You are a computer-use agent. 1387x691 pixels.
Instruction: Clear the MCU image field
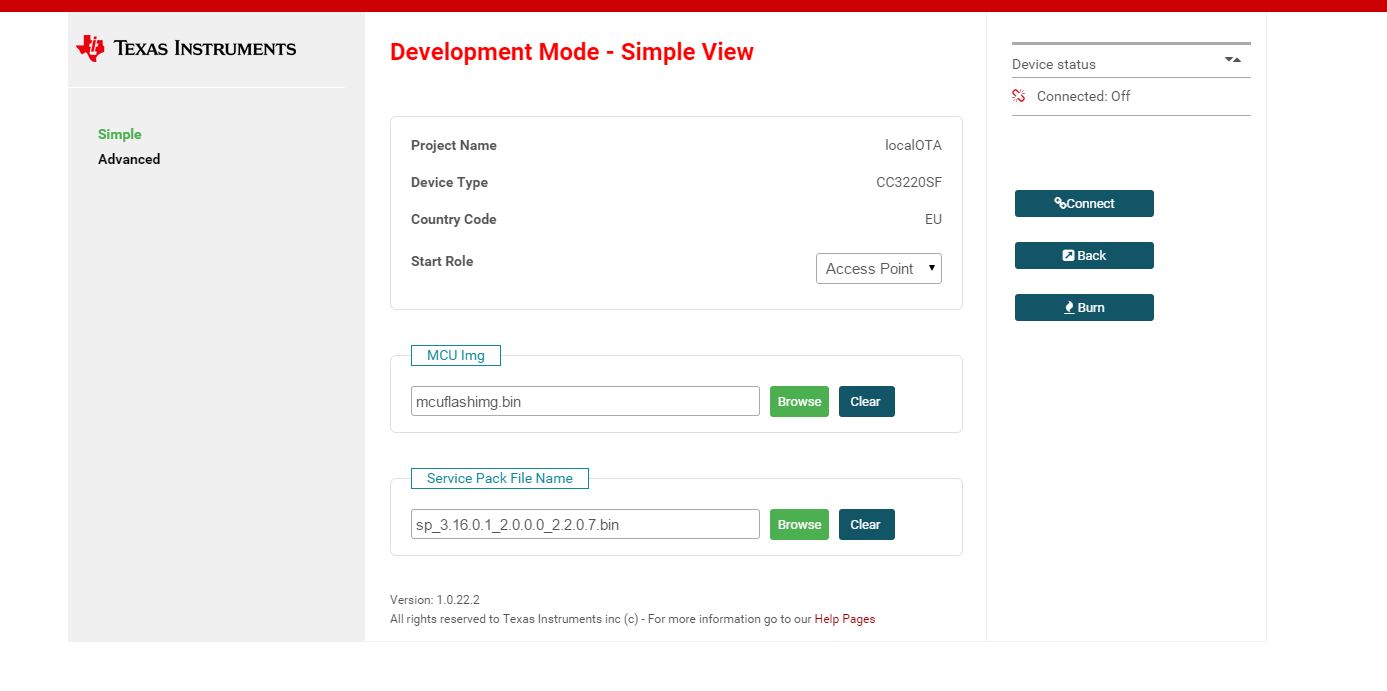tap(866, 401)
